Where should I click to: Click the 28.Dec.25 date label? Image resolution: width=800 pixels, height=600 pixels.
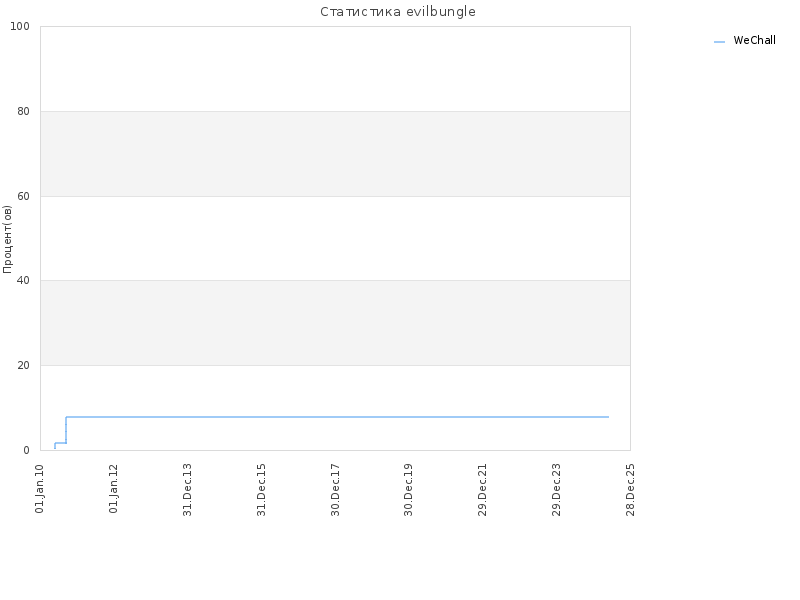coord(630,489)
